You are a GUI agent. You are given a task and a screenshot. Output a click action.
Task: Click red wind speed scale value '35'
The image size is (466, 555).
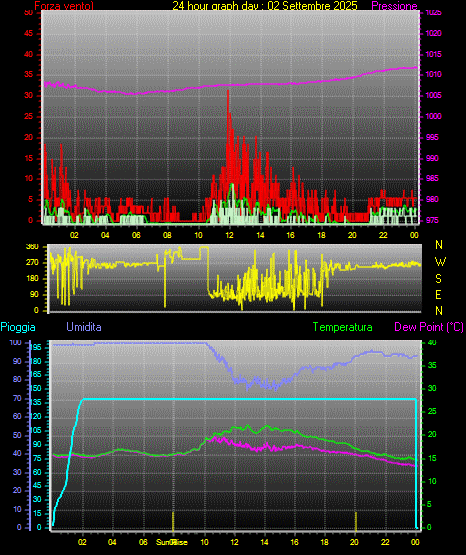[x=29, y=75]
